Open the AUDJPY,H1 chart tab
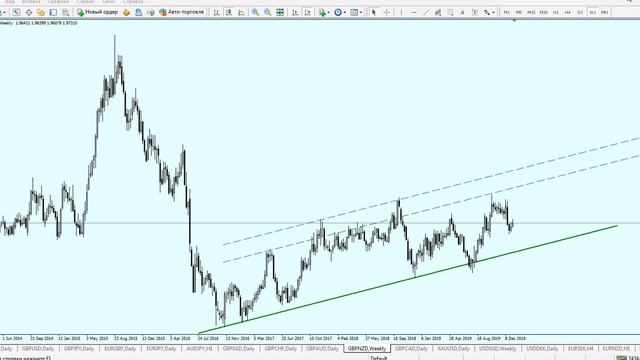Screen dimensions: 640x360 199,349
